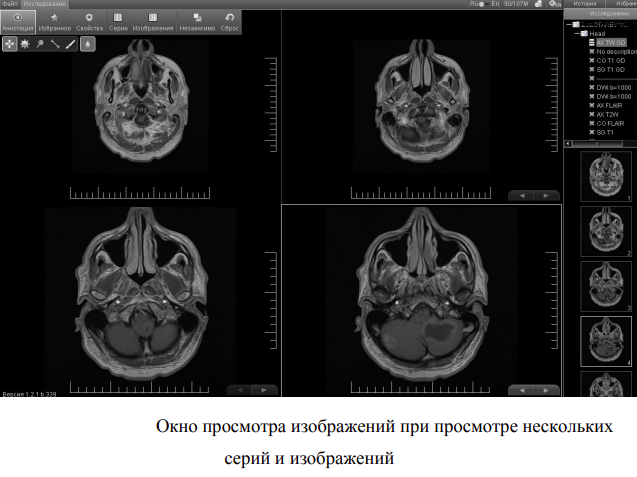Screen dimensions: 637x477
Task: Select the water drop tool
Action: click(x=87, y=45)
